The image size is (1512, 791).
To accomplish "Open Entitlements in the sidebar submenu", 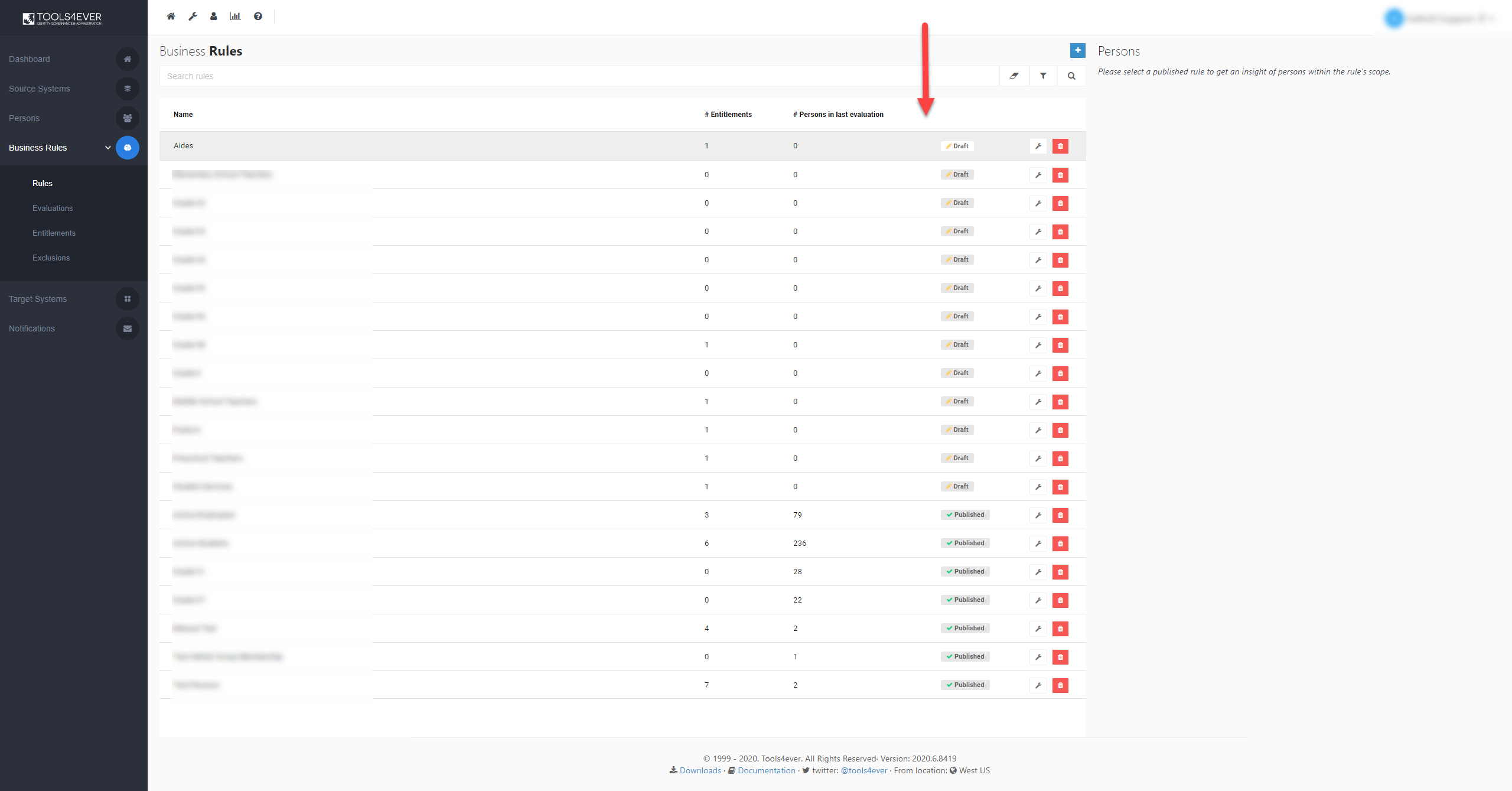I will click(54, 233).
